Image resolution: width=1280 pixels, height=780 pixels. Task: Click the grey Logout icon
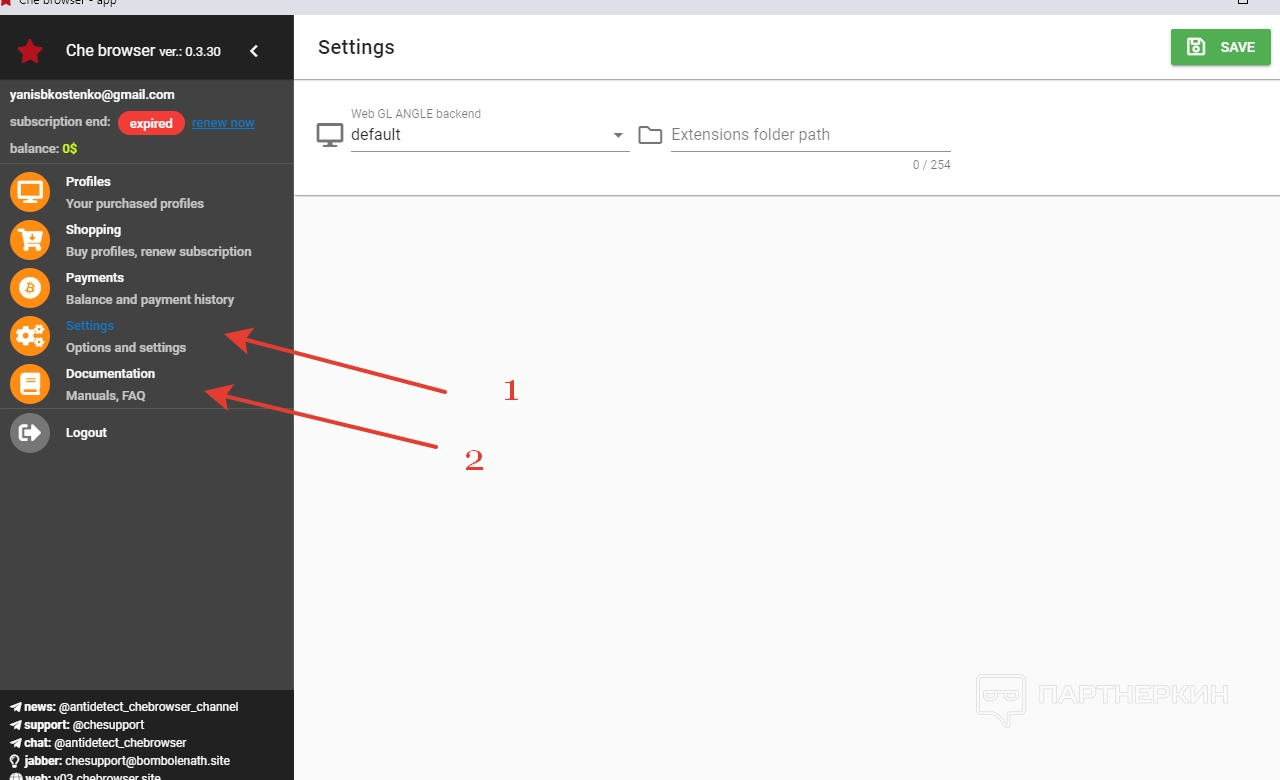30,433
